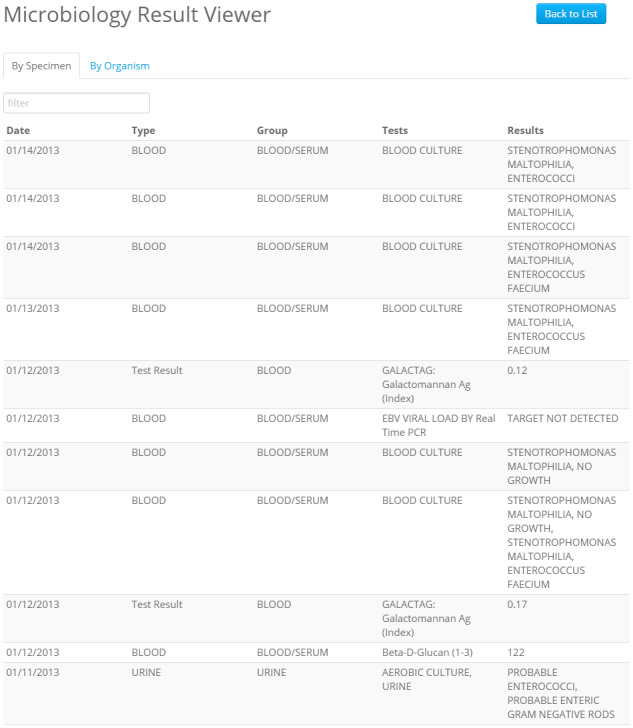Click the Tests column header
The height and width of the screenshot is (728, 633).
tap(395, 130)
